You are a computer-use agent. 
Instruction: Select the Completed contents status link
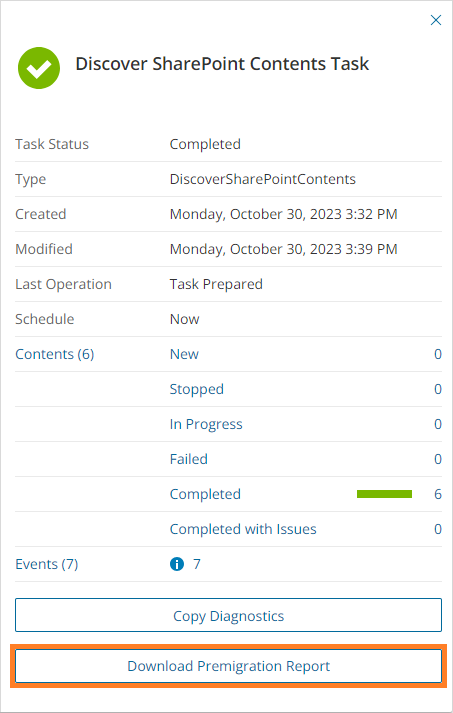click(x=205, y=494)
